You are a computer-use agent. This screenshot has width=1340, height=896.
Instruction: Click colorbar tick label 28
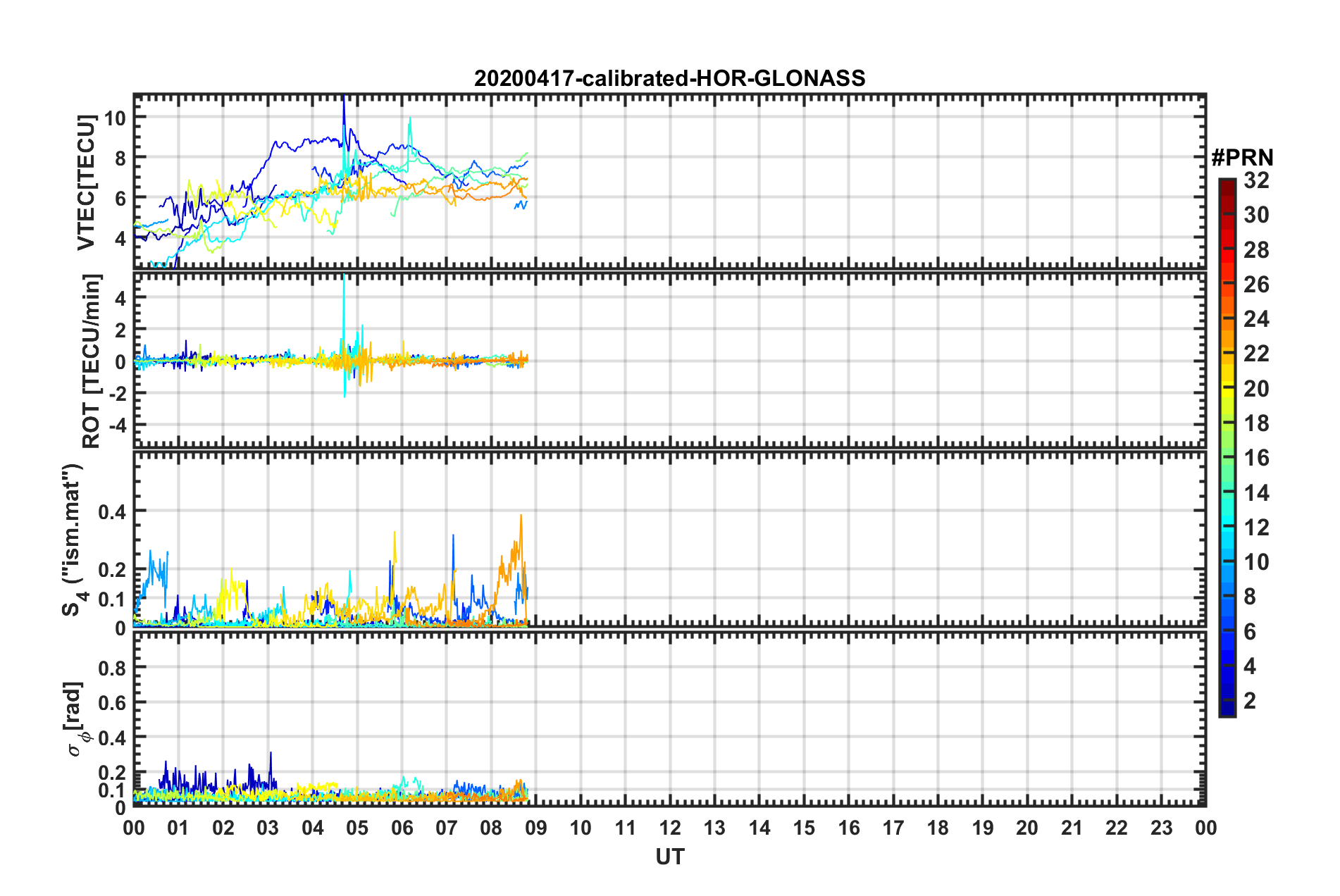[x=1256, y=250]
